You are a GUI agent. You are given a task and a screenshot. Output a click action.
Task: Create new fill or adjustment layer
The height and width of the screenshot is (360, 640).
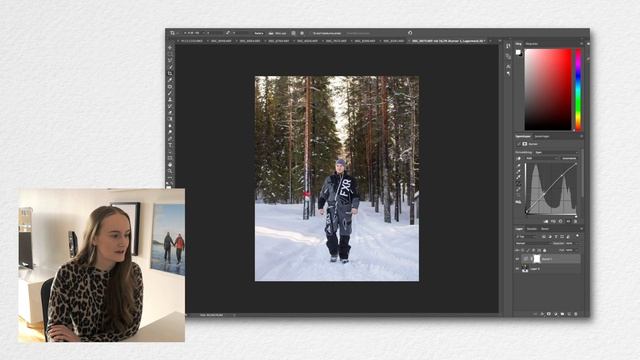pyautogui.click(x=556, y=314)
